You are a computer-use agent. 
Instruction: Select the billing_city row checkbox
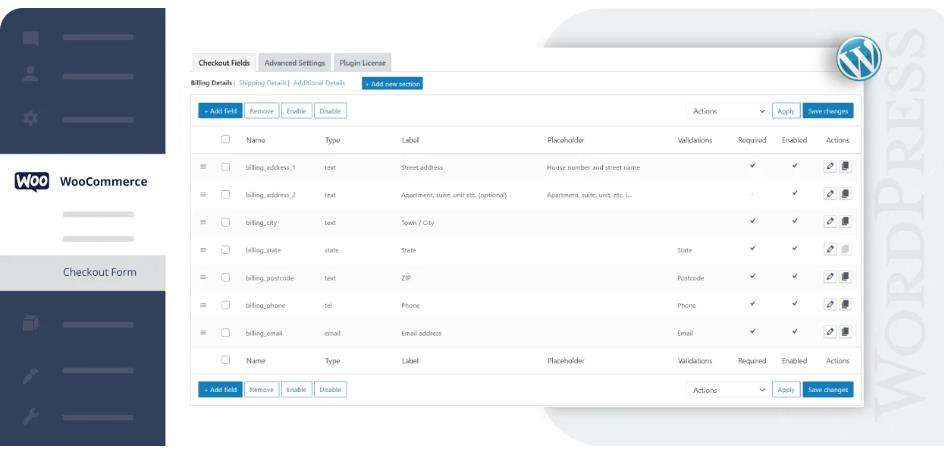tap(225, 222)
